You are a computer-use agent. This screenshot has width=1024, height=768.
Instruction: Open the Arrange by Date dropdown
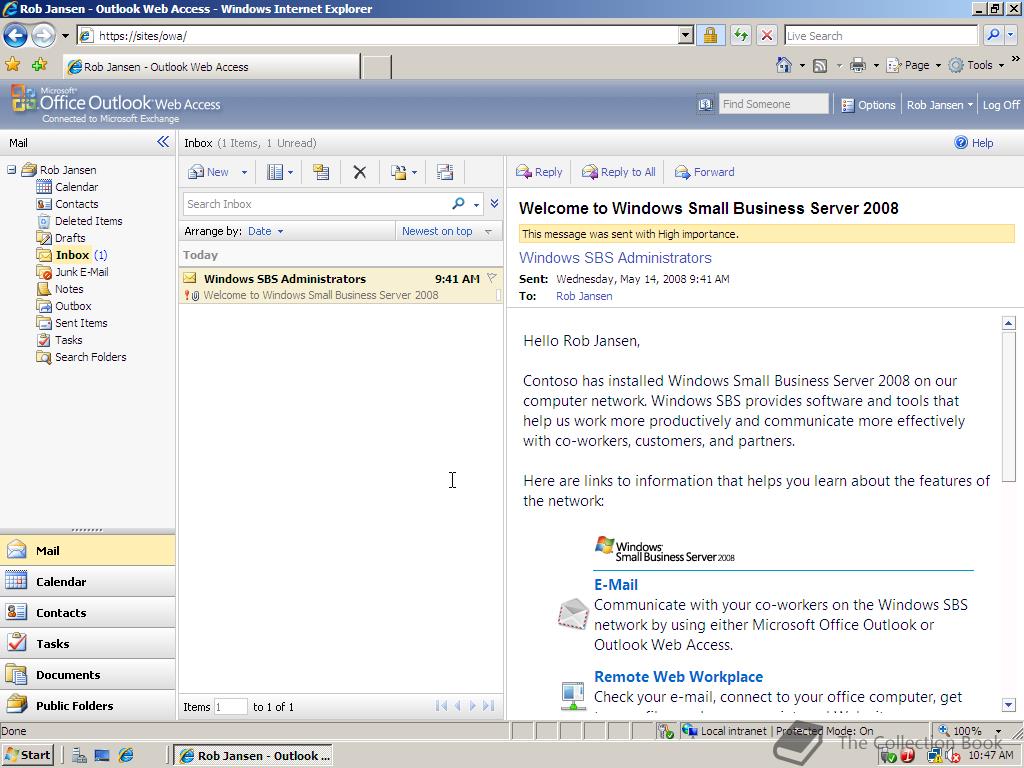[x=266, y=231]
